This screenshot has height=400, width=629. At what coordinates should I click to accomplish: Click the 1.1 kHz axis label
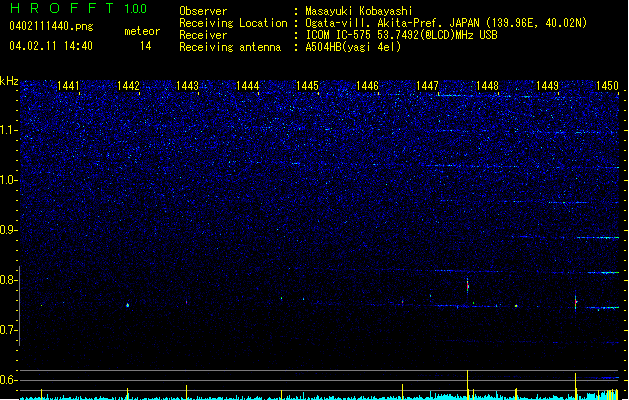[8, 130]
